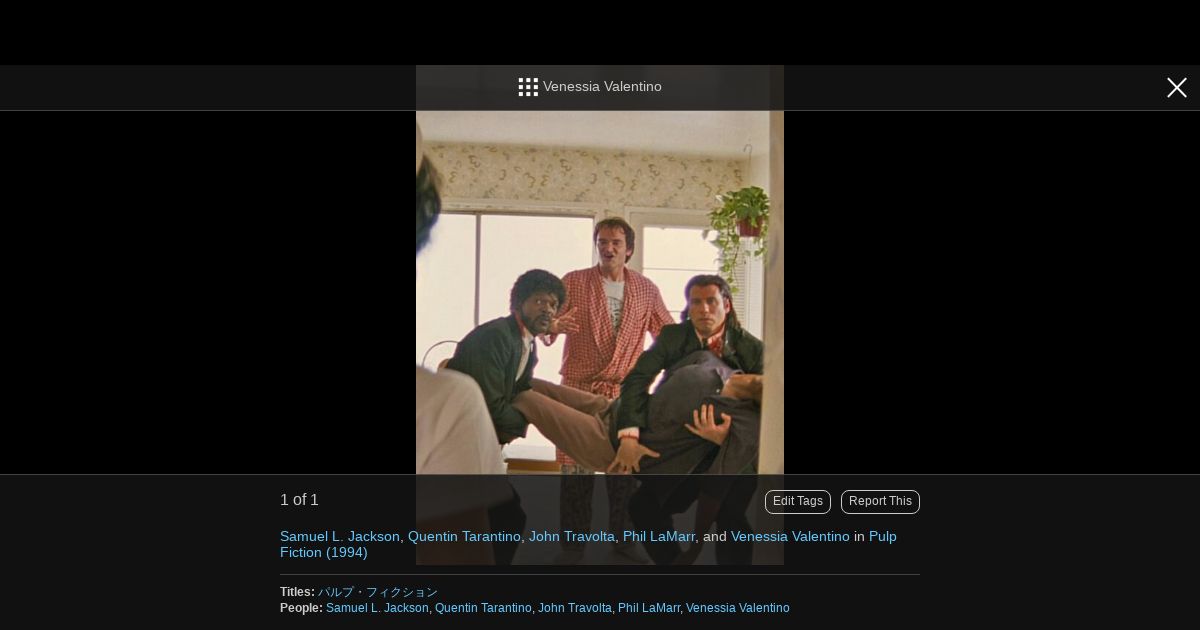Select Quentin Tarantino in the People row
Viewport: 1200px width, 630px height.
point(483,608)
